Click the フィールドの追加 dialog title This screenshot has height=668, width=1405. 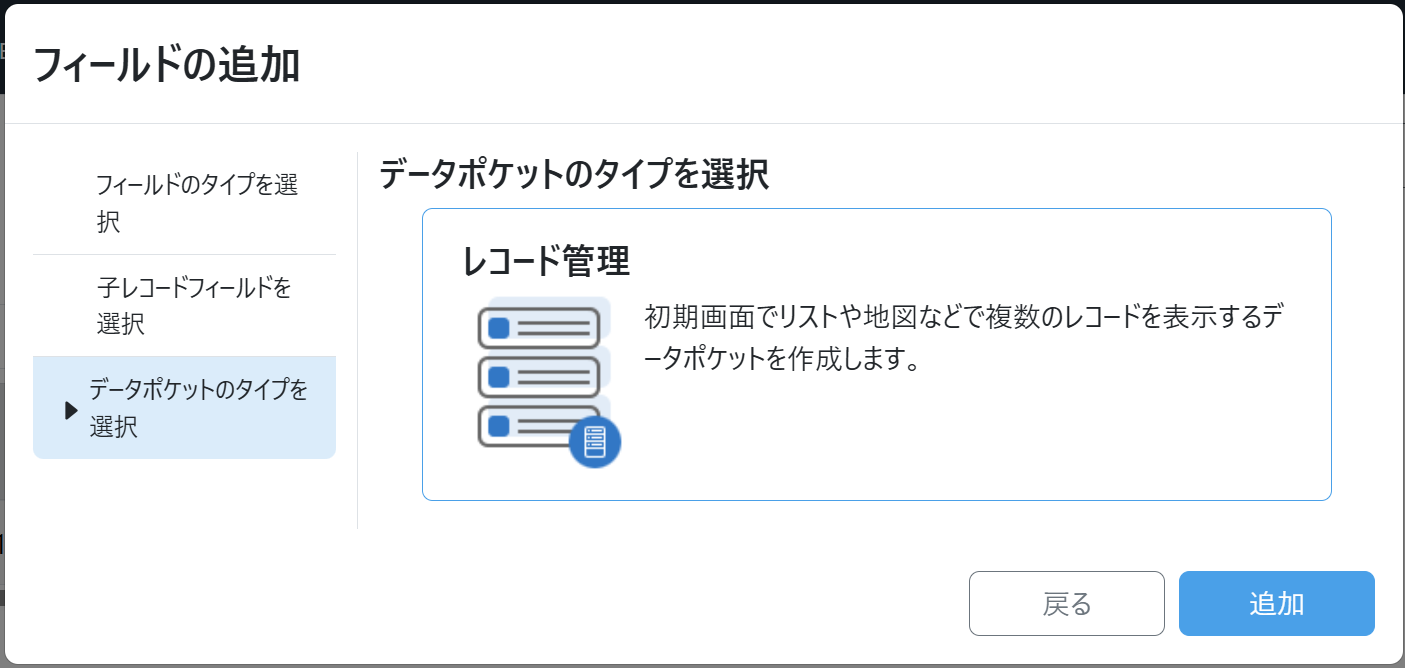pyautogui.click(x=167, y=66)
